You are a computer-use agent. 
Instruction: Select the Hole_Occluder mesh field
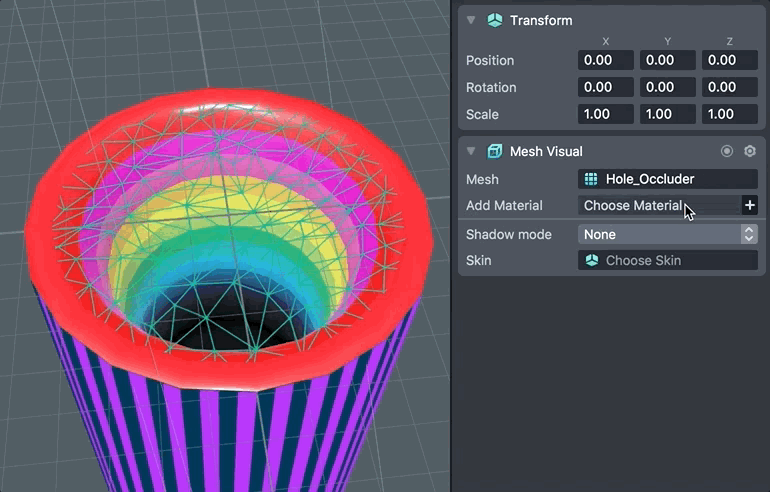pos(667,179)
